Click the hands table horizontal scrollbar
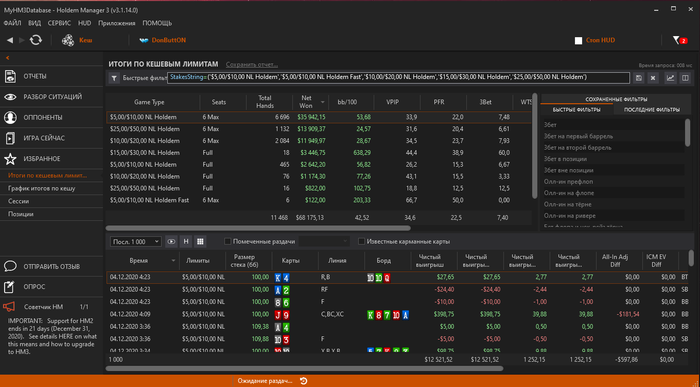Image resolution: width=700 pixels, height=387 pixels. [x=304, y=369]
